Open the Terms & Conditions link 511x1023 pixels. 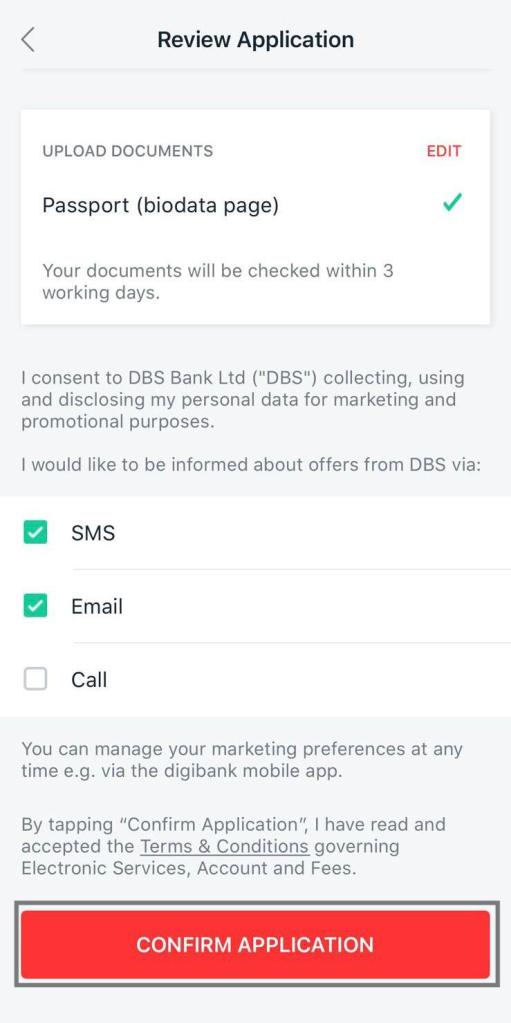click(225, 847)
